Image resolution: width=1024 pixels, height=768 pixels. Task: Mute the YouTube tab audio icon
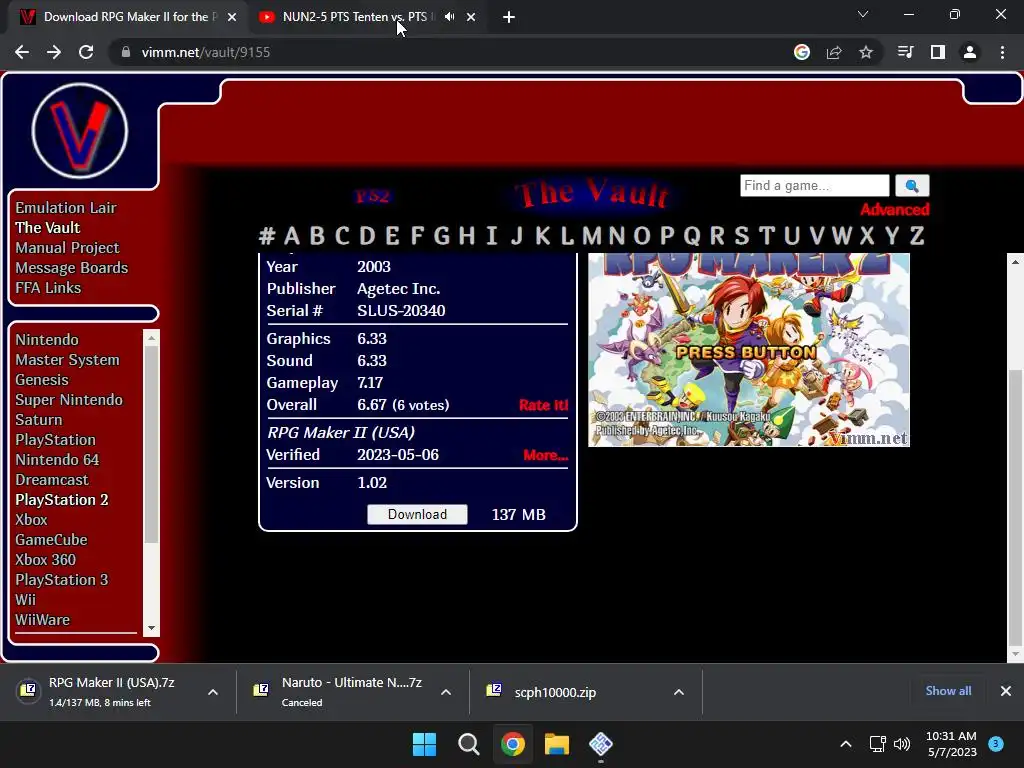point(449,17)
